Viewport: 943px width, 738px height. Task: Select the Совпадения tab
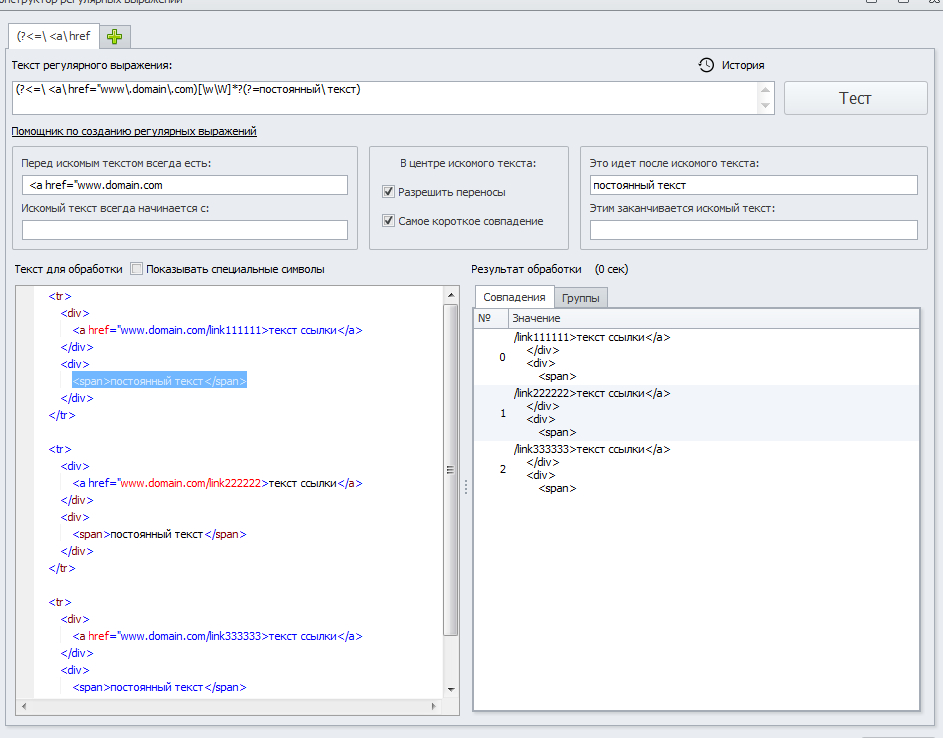[x=514, y=297]
